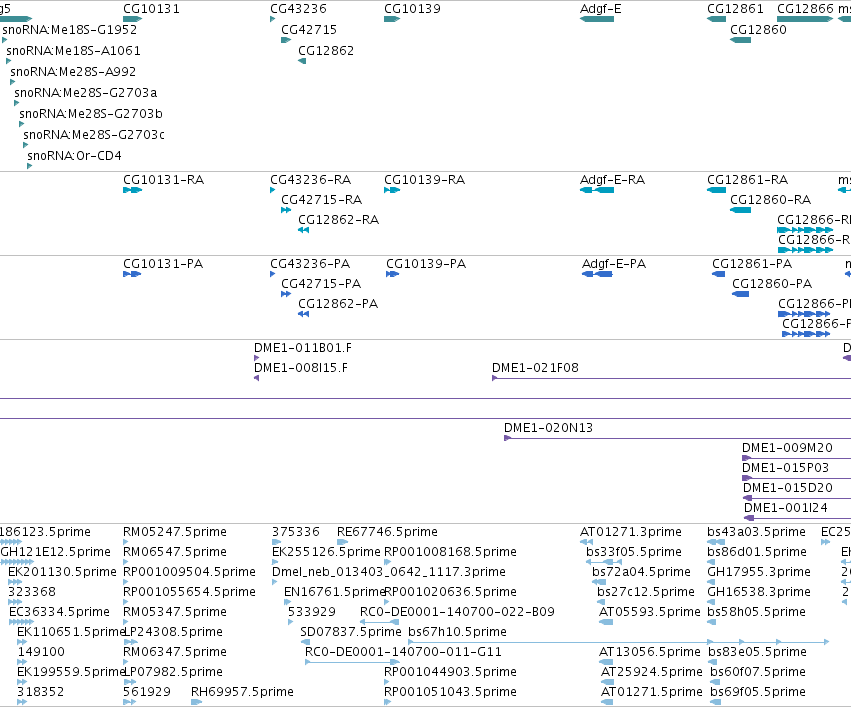Click EST bs69f05.5prime
The image size is (851, 707).
[x=758, y=692]
